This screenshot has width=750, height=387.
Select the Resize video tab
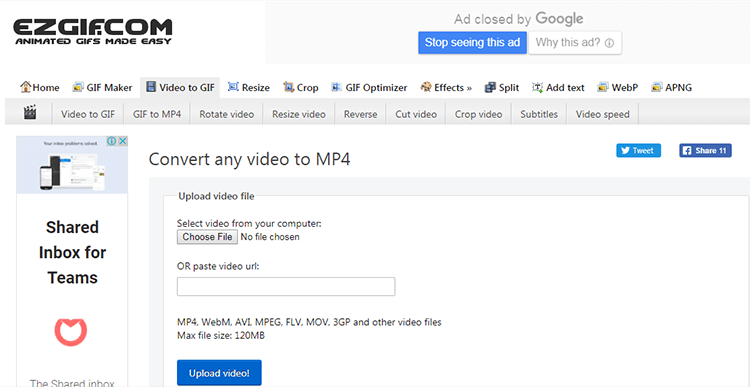tap(299, 114)
